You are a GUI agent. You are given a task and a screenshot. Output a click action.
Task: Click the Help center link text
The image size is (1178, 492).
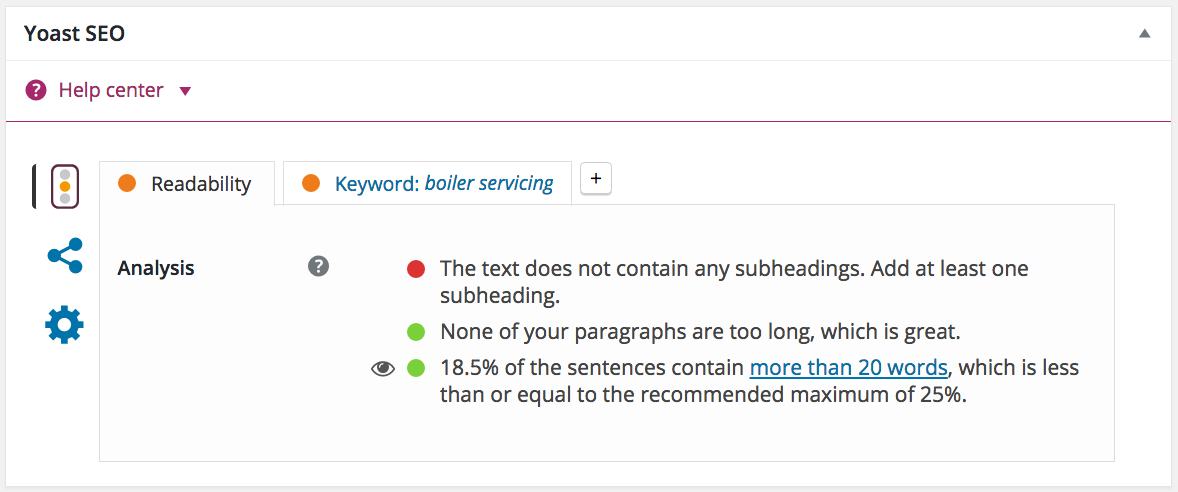point(111,91)
